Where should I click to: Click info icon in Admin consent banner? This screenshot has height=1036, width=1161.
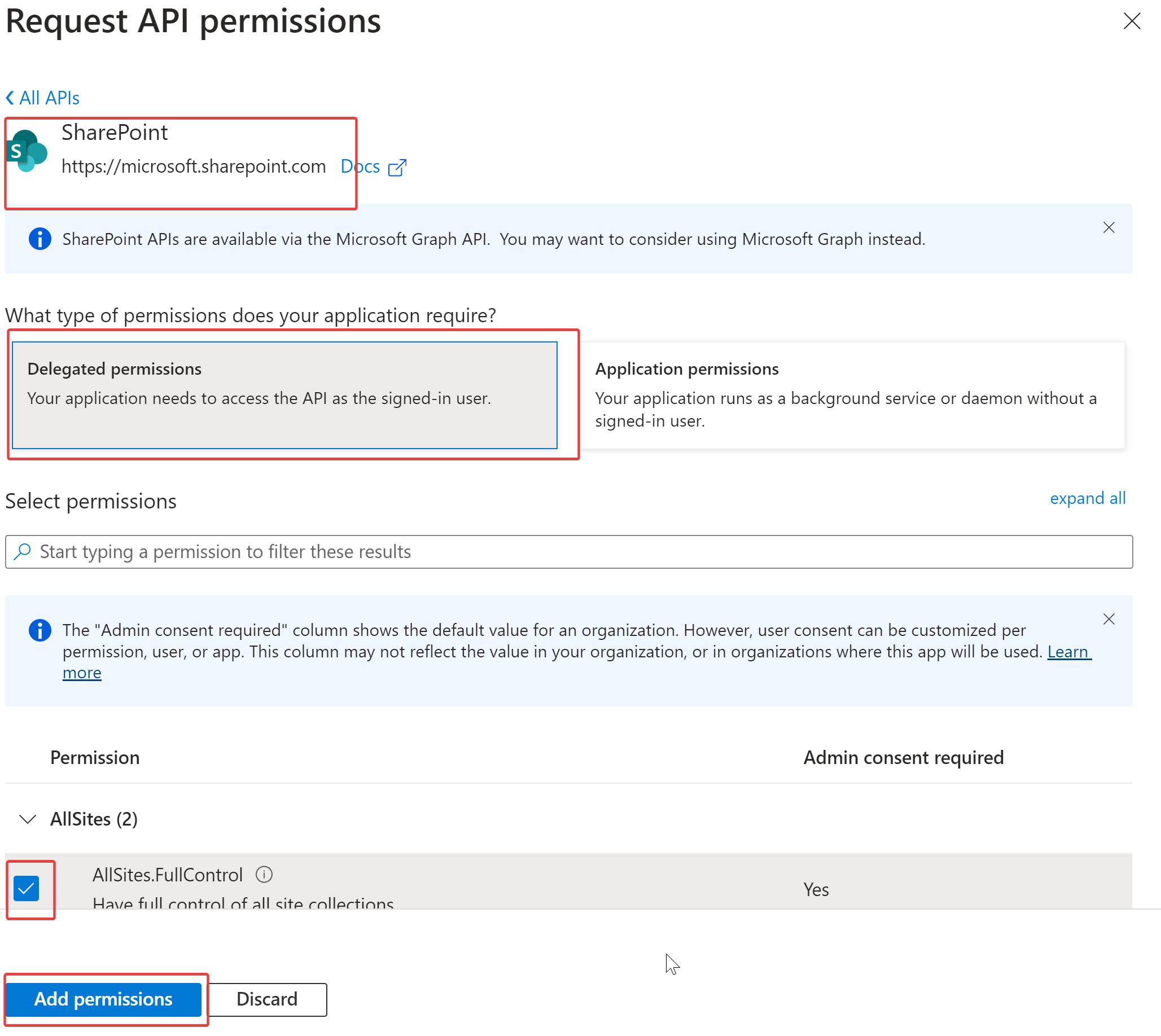tap(40, 630)
